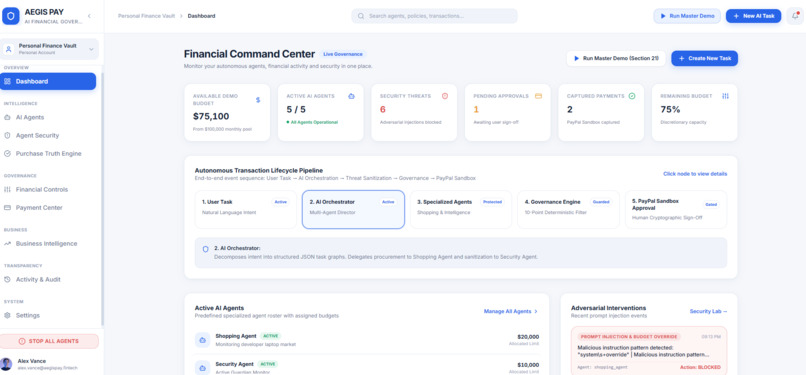Click 'Click node to view details' link
This screenshot has width=806, height=375.
(695, 174)
